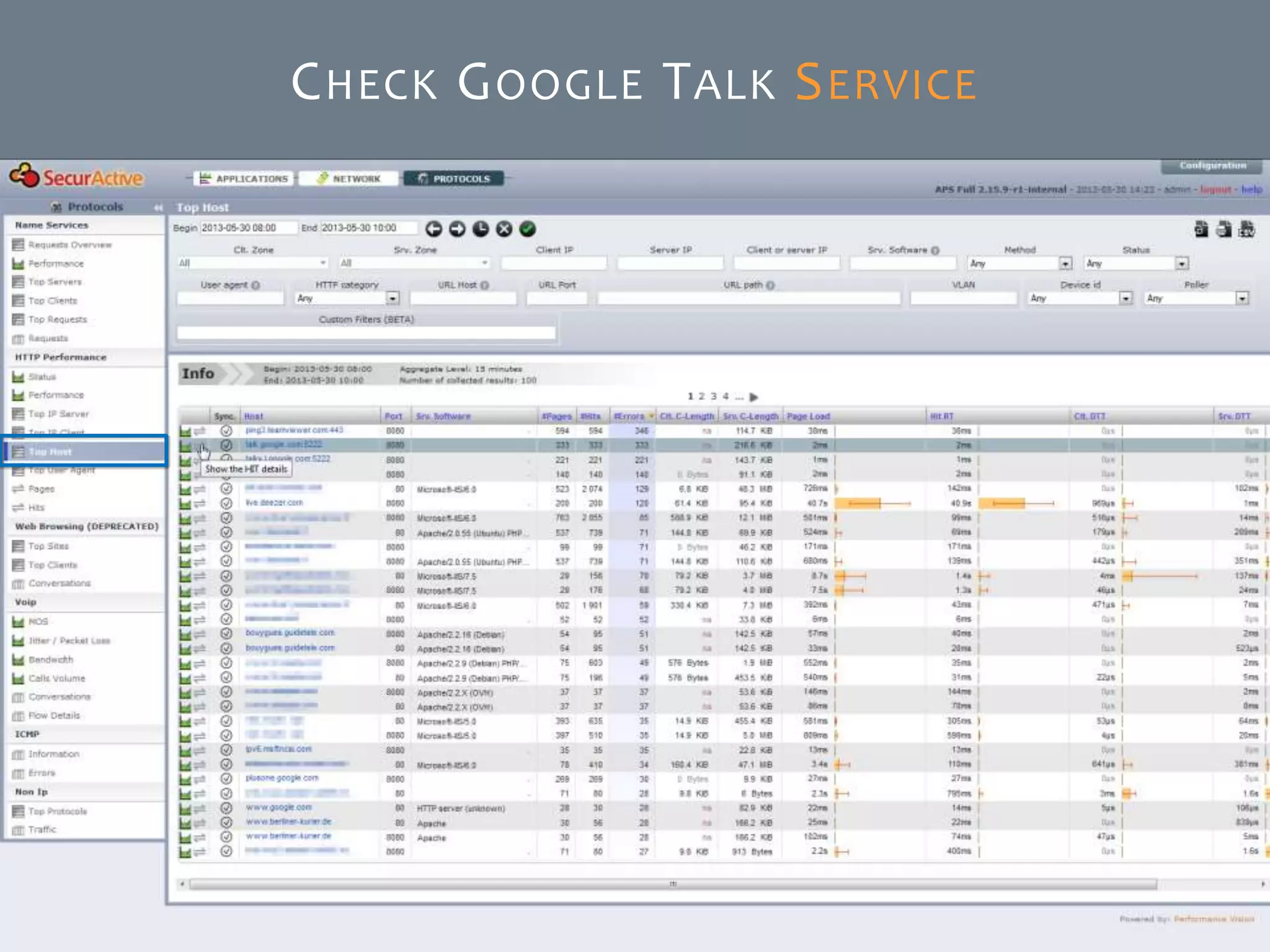Open the plusone.google.com host link

click(x=282, y=778)
